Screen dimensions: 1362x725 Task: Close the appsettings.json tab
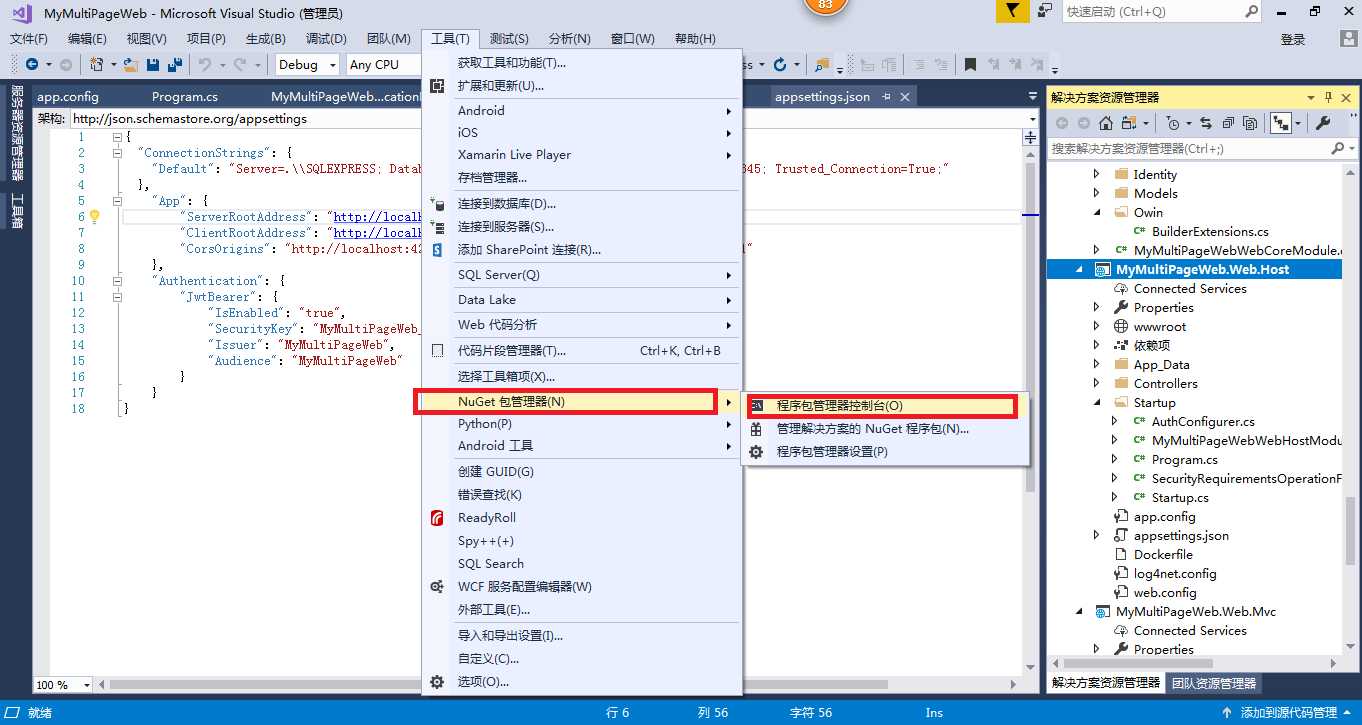pos(905,97)
